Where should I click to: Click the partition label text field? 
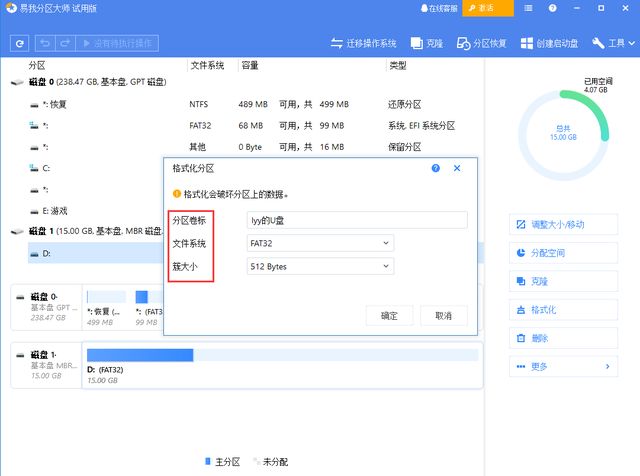pyautogui.click(x=357, y=220)
